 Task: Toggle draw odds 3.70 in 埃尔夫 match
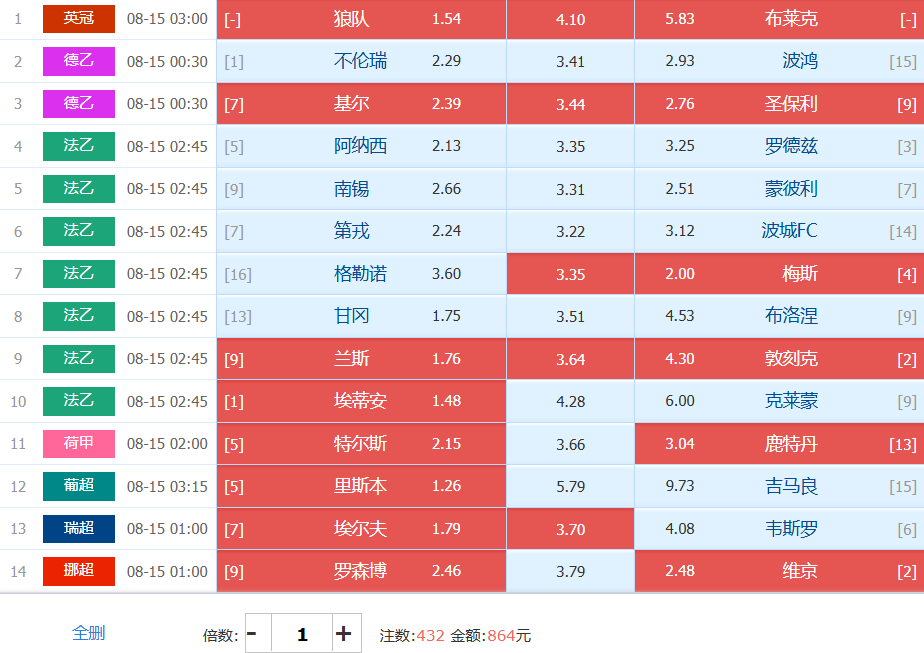[x=570, y=528]
